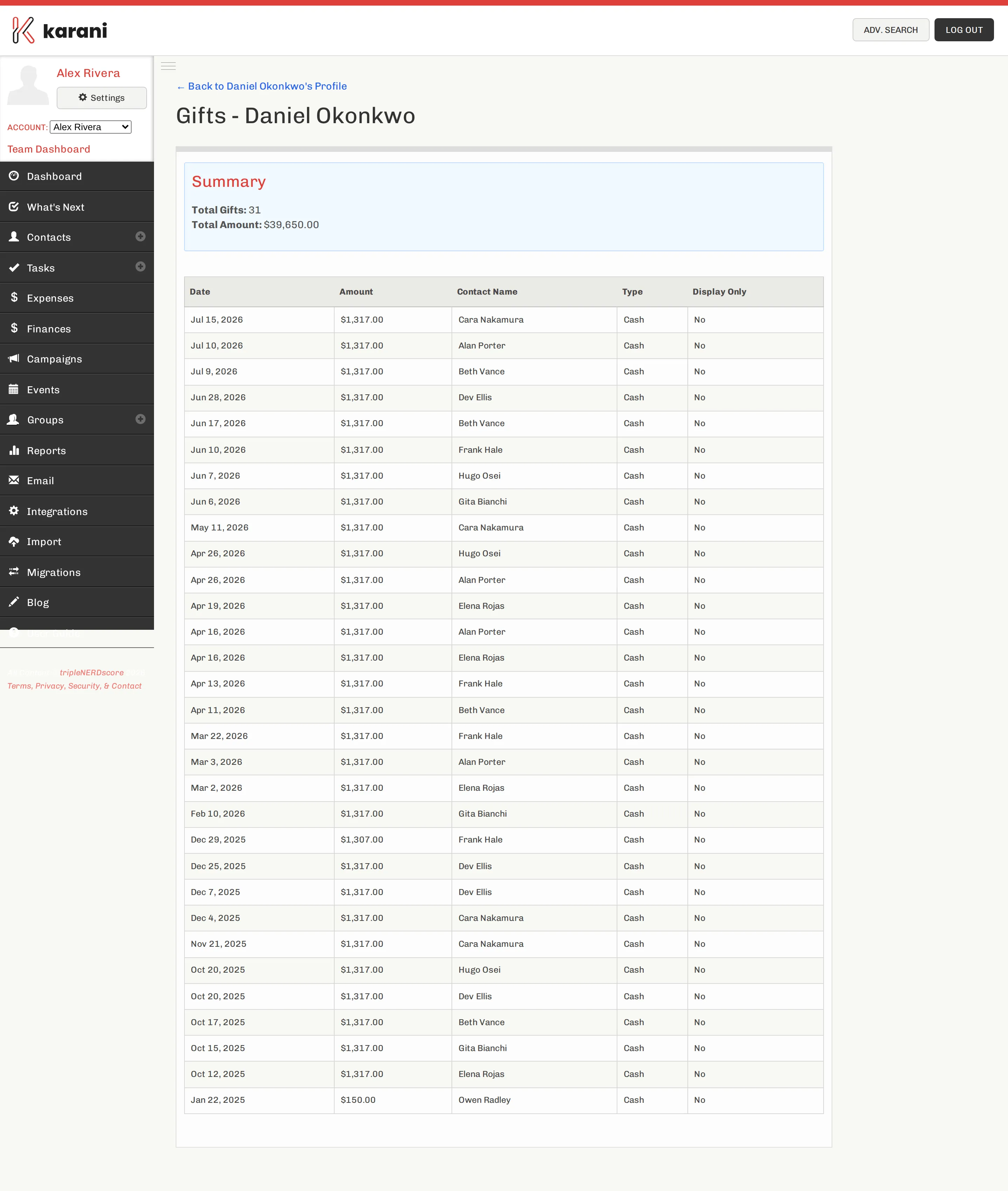Add a group via plus icon

(140, 419)
